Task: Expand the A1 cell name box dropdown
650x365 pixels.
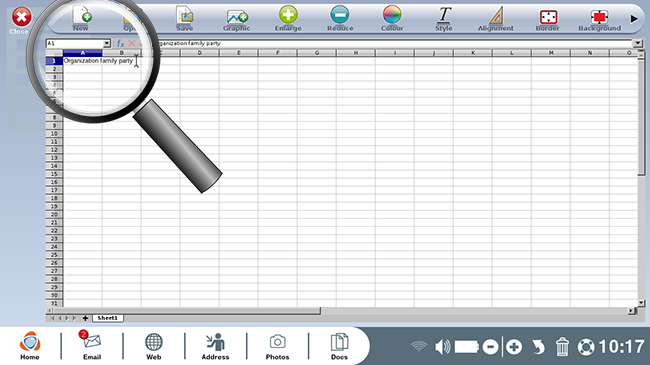Action: [x=107, y=44]
